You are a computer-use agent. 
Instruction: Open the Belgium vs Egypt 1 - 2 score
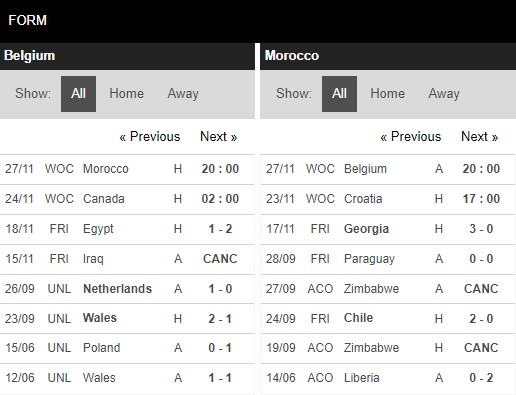pyautogui.click(x=220, y=229)
